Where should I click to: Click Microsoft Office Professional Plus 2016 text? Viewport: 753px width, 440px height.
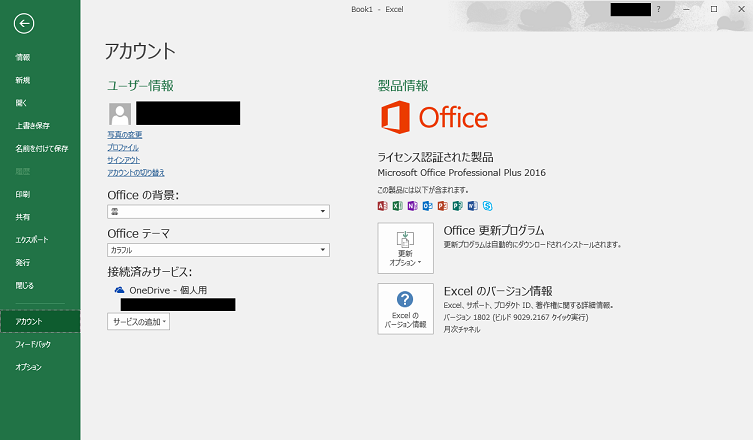(462, 172)
